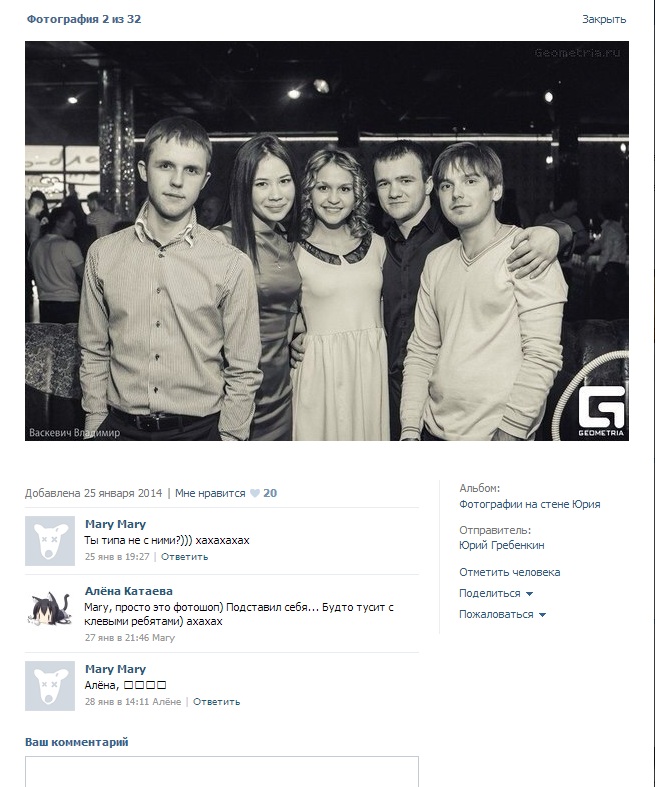655x787 pixels.
Task: Click the Geometria logo on the photo
Action: coord(601,411)
